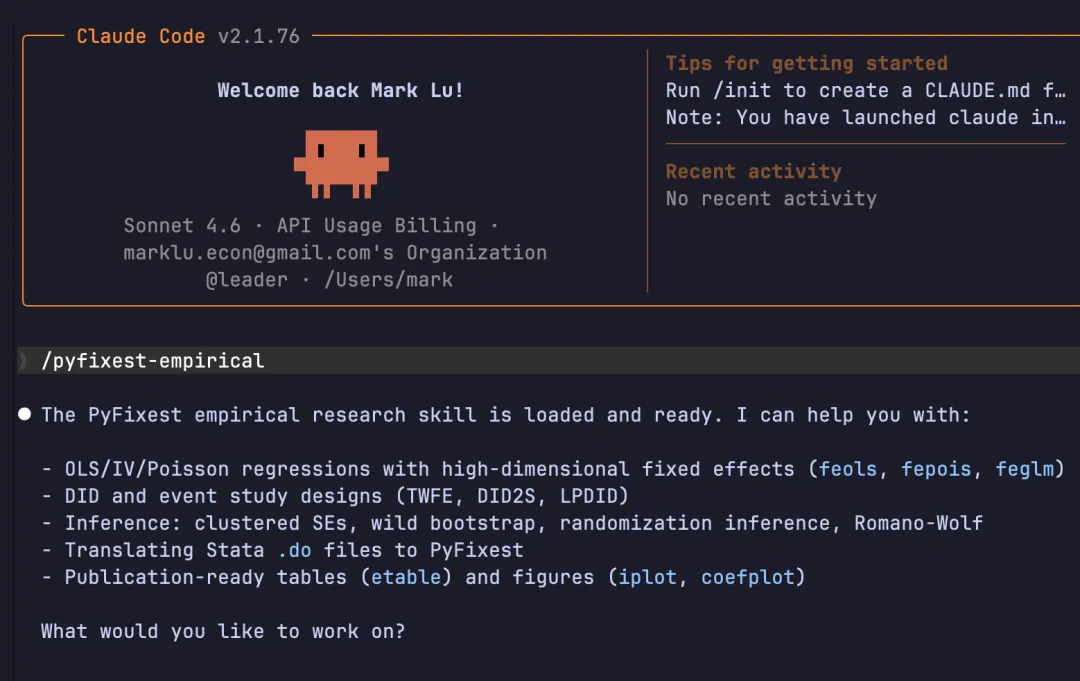Image resolution: width=1080 pixels, height=681 pixels.
Task: Click the 'Run /init to create a CLAUDE.md' tip
Action: click(865, 90)
